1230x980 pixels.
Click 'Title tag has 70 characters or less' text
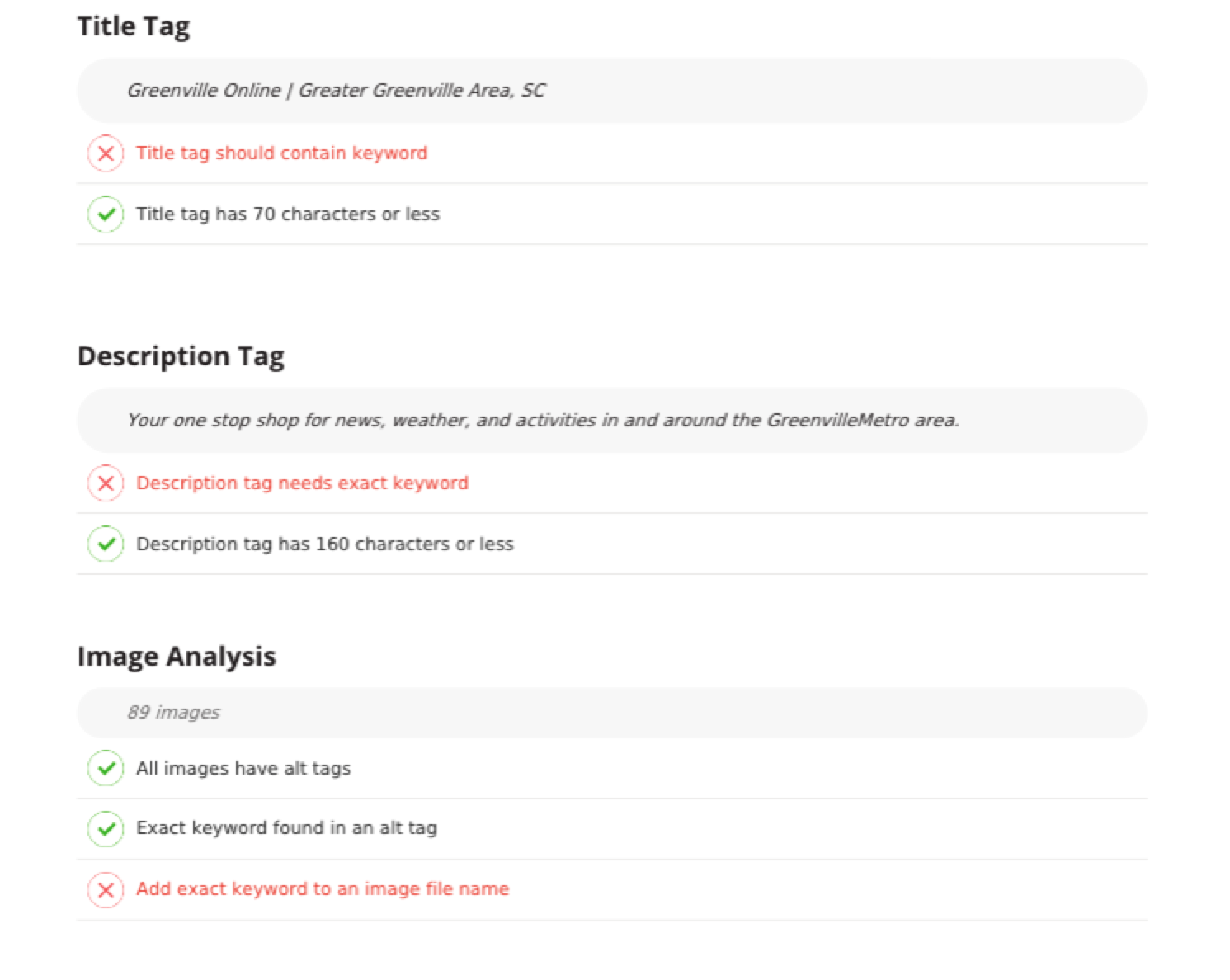pyautogui.click(x=288, y=214)
